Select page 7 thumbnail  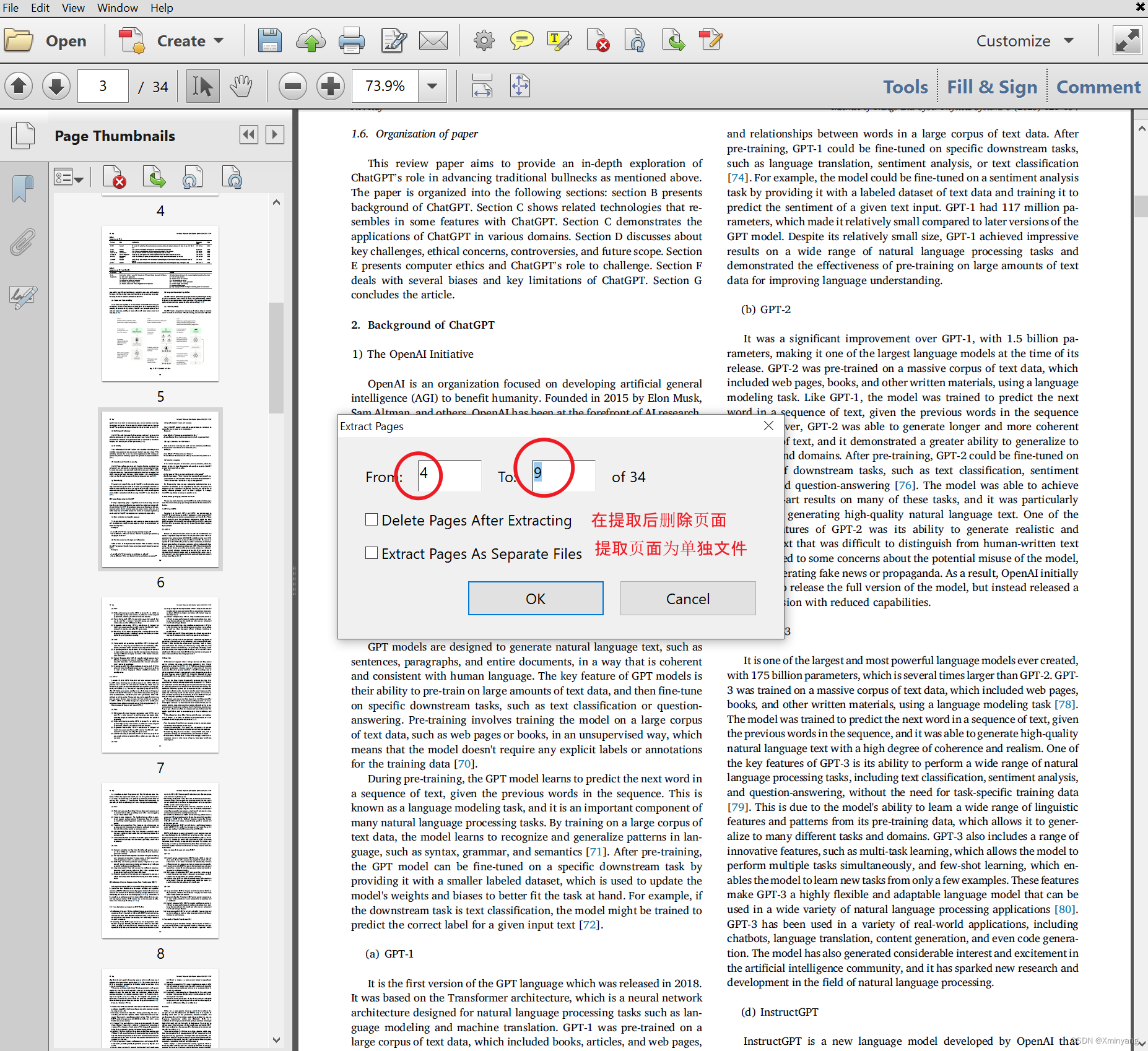point(160,675)
